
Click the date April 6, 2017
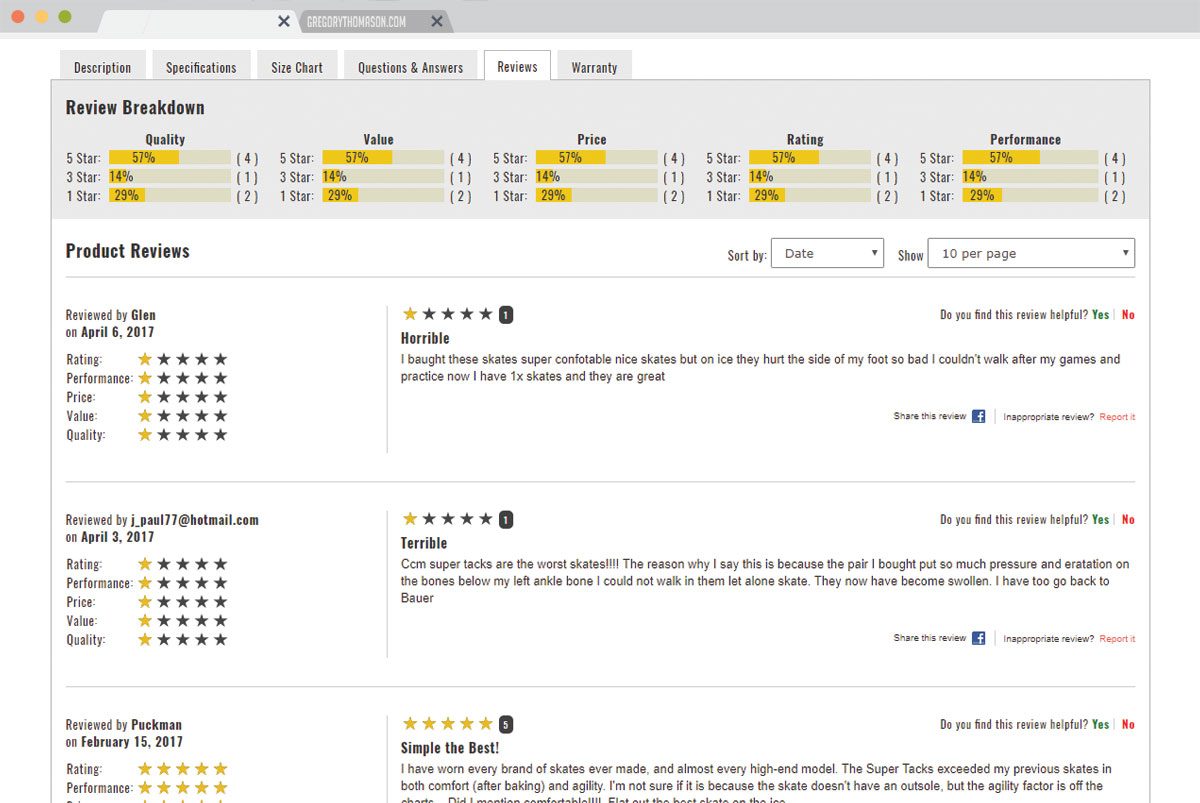point(118,332)
